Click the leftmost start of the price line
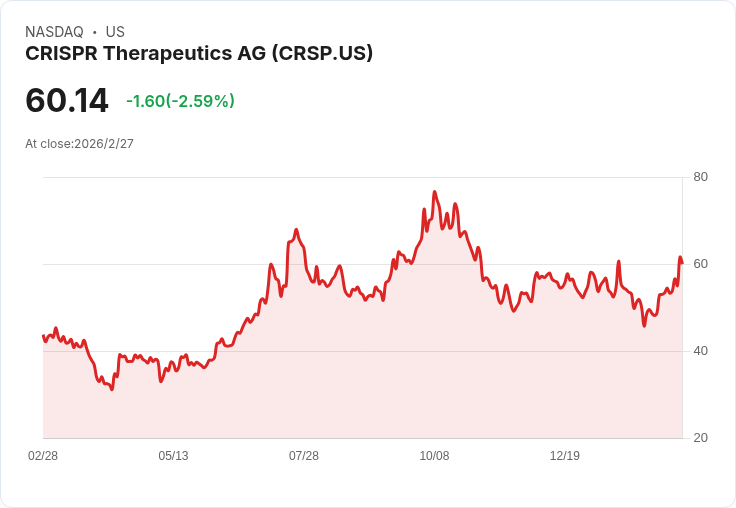Viewport: 736px width, 508px height. click(x=43, y=335)
